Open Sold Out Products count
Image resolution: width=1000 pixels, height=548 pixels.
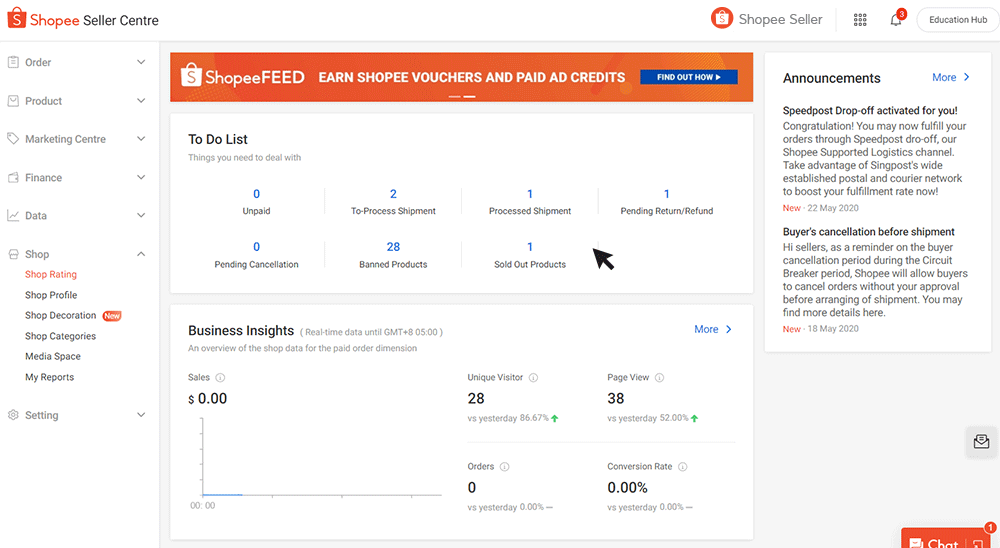click(x=530, y=247)
